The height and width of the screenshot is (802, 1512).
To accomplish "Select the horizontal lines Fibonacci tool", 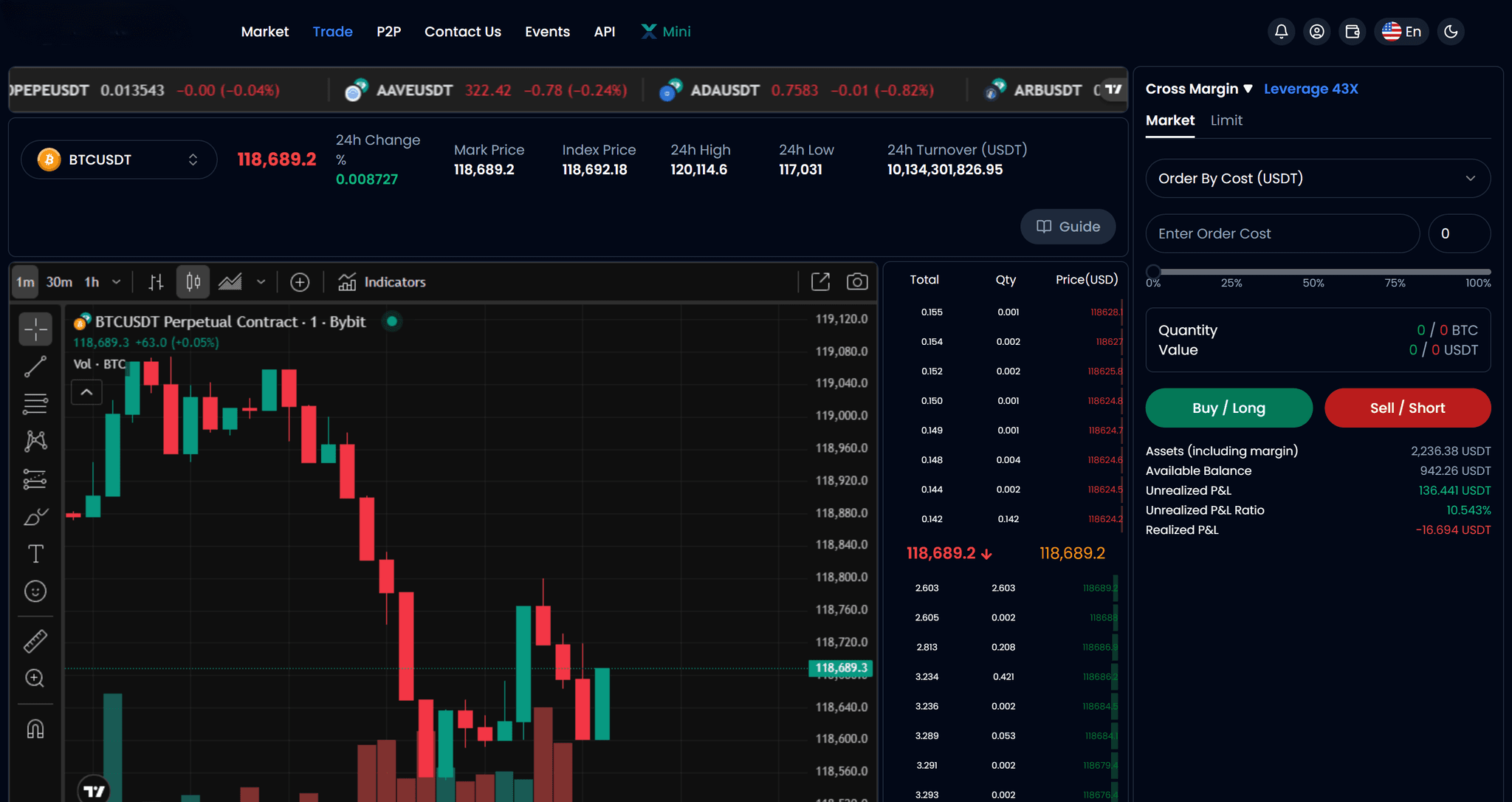I will point(35,404).
